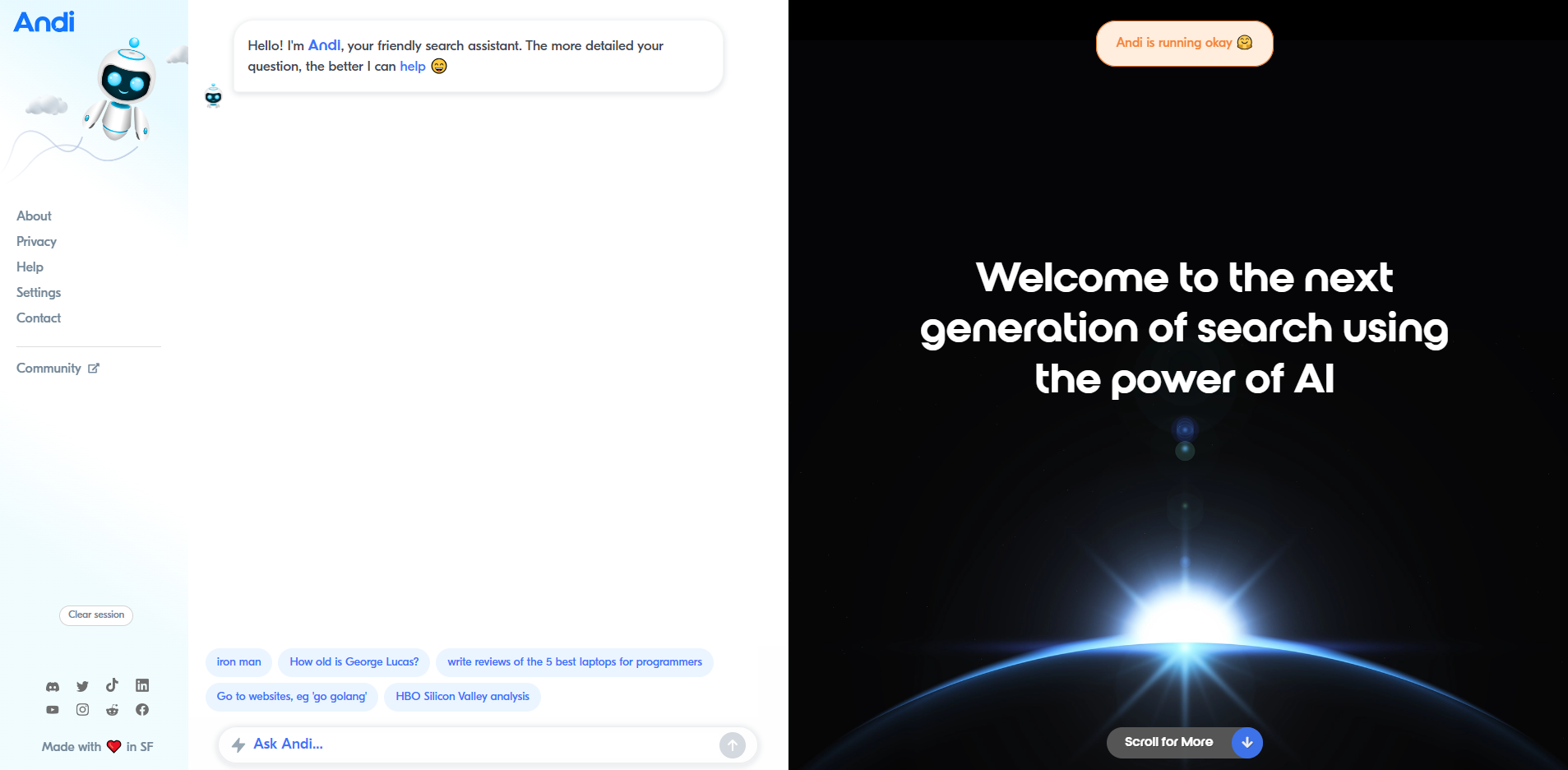The height and width of the screenshot is (770, 1568).
Task: Select the 'iron man' suggestion chip
Action: (x=238, y=662)
